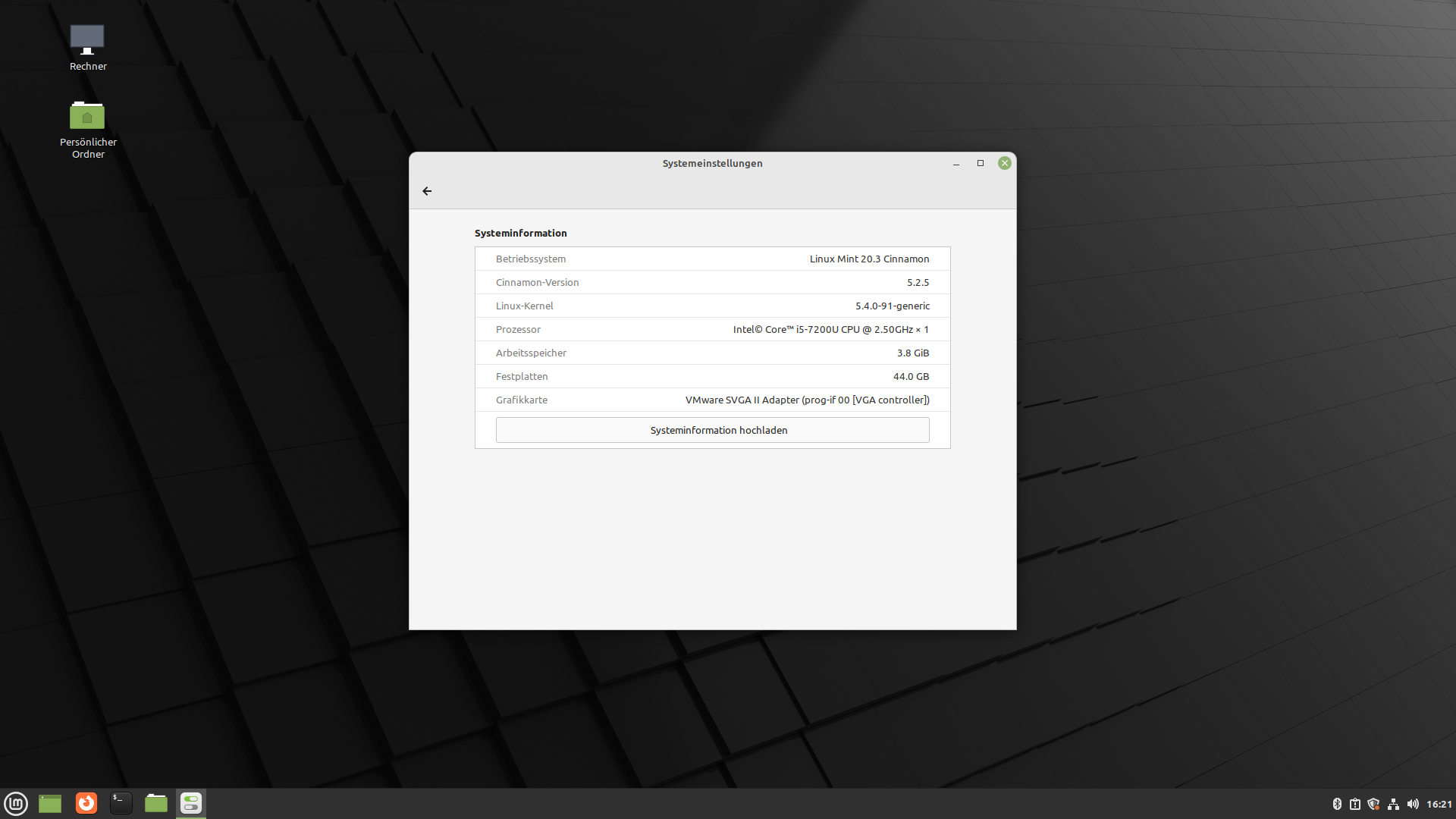Click the Betriebssystem row value
The height and width of the screenshot is (819, 1456).
click(x=869, y=259)
